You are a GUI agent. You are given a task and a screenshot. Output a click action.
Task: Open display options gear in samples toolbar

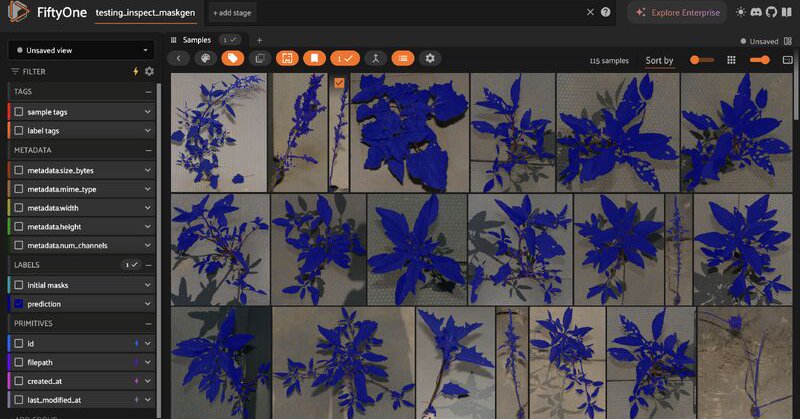pyautogui.click(x=430, y=58)
